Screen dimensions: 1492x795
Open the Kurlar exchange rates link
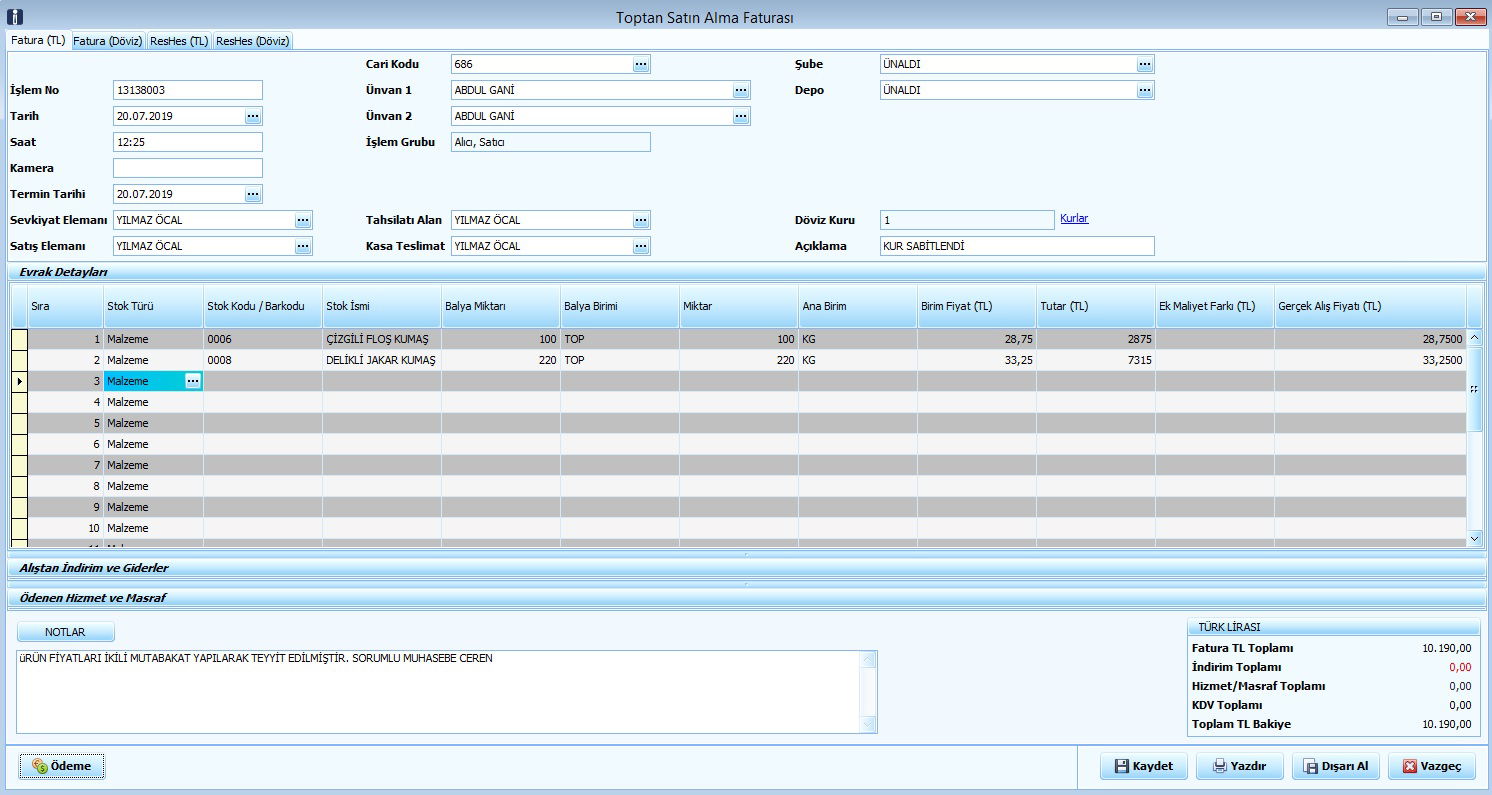pos(1074,218)
